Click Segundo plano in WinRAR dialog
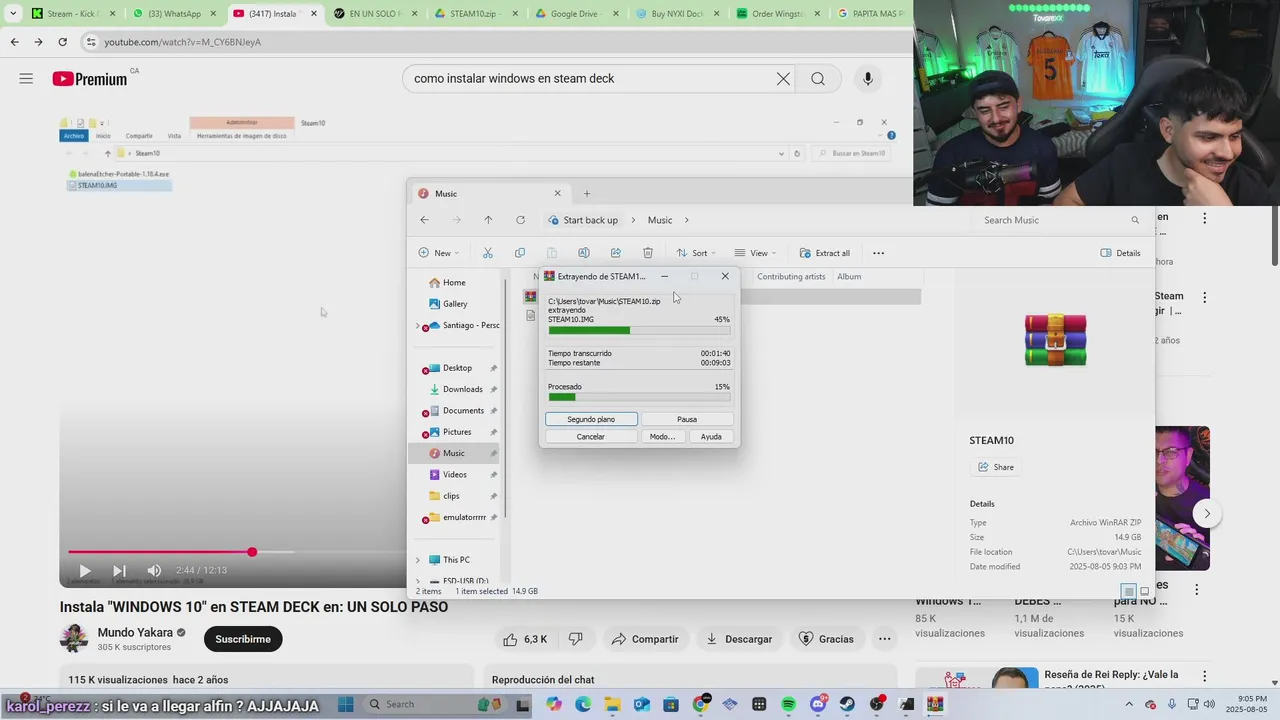 [x=591, y=419]
